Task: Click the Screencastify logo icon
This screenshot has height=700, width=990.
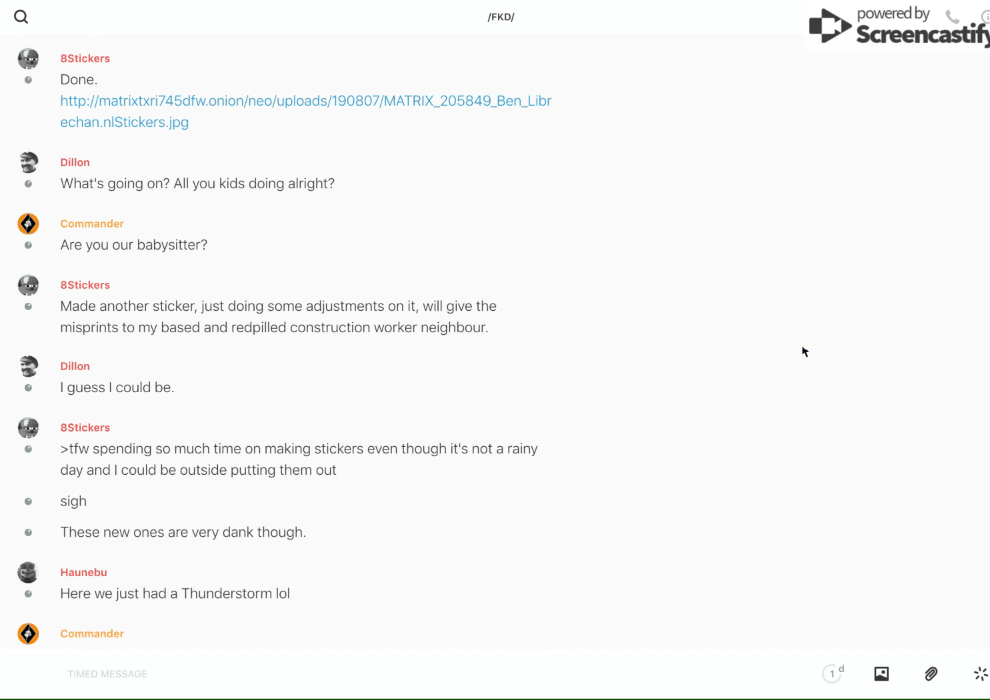Action: click(x=829, y=27)
